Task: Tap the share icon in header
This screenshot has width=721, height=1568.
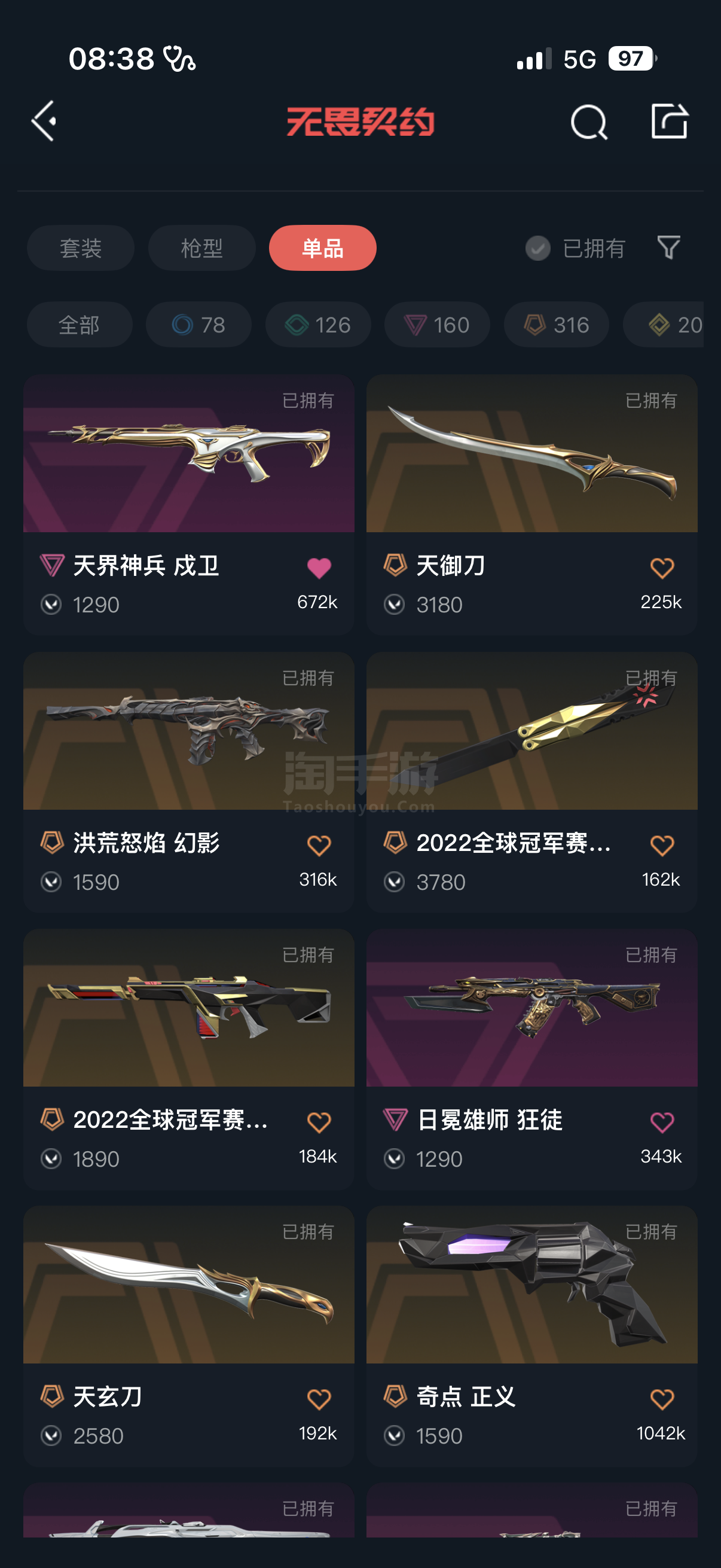Action: 669,121
